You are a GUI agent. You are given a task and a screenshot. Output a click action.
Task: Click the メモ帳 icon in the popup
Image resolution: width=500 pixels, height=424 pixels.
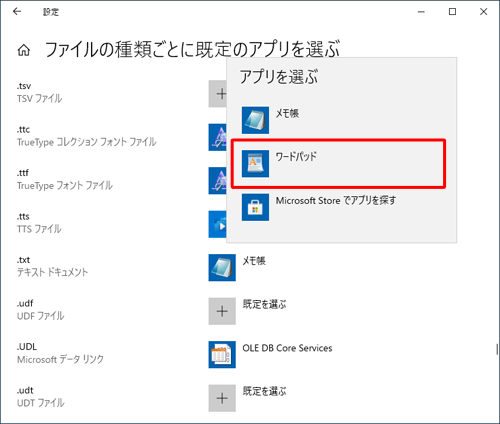pos(255,120)
